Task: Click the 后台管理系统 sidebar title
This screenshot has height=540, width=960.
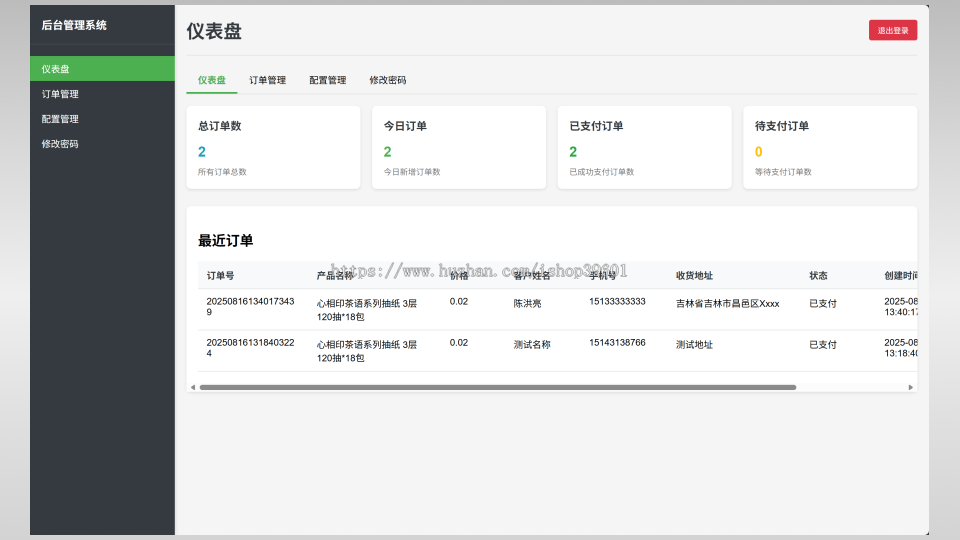Action: pos(74,25)
